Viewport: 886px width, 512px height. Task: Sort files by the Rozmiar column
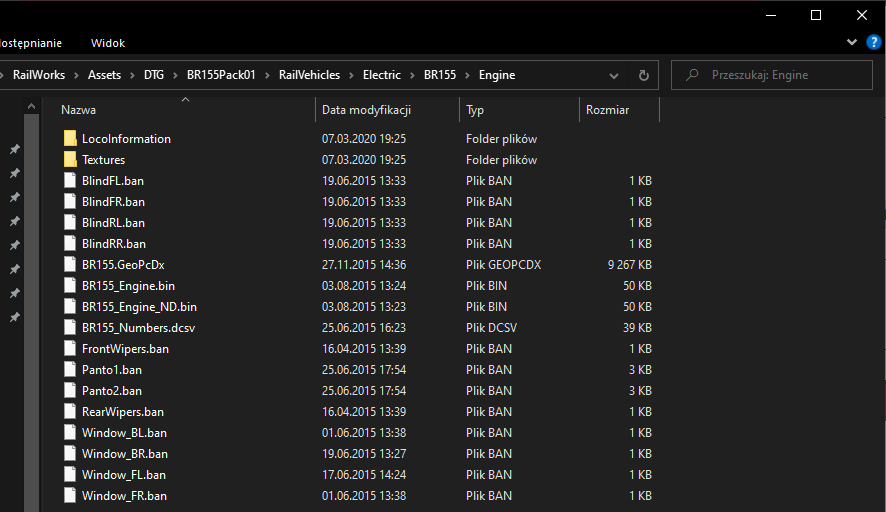click(x=608, y=110)
